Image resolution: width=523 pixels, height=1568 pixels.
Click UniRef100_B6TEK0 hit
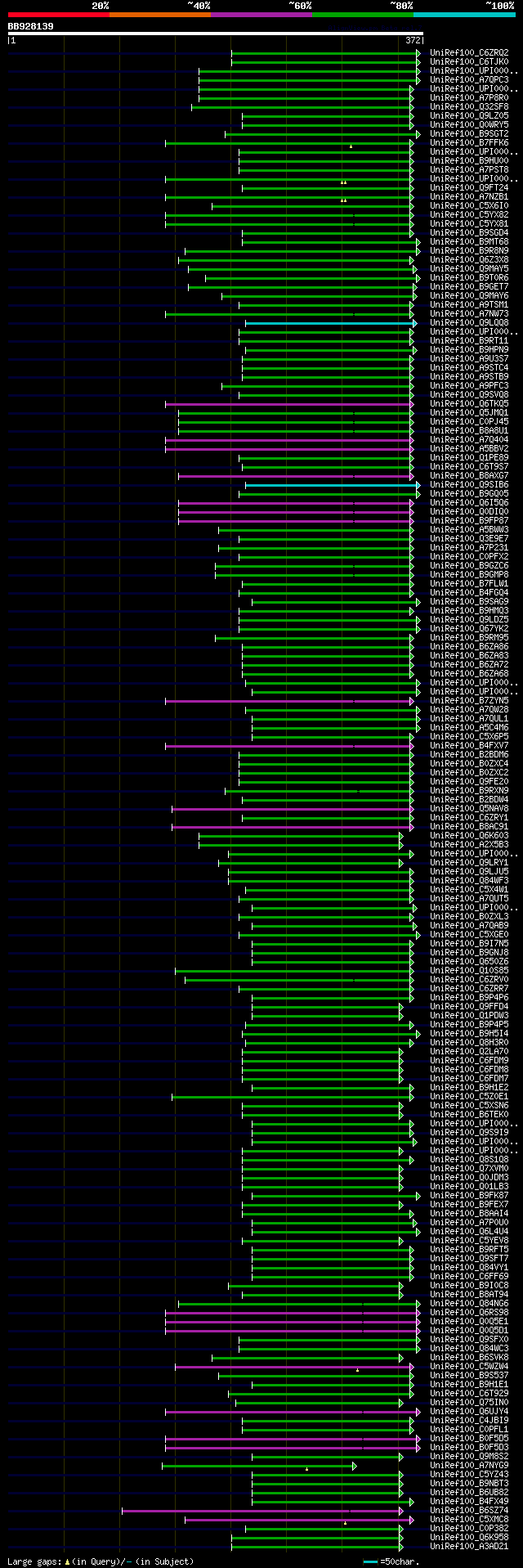(x=469, y=1115)
